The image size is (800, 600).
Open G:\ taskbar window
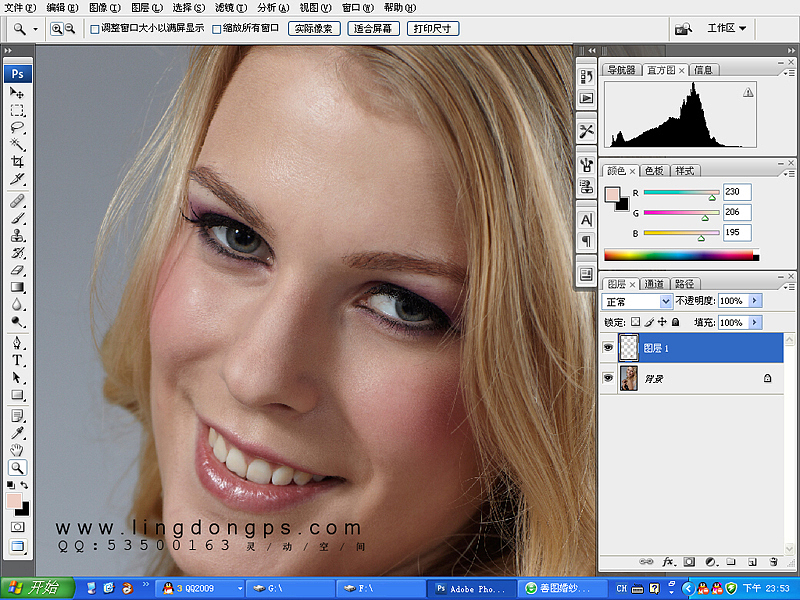(x=291, y=589)
